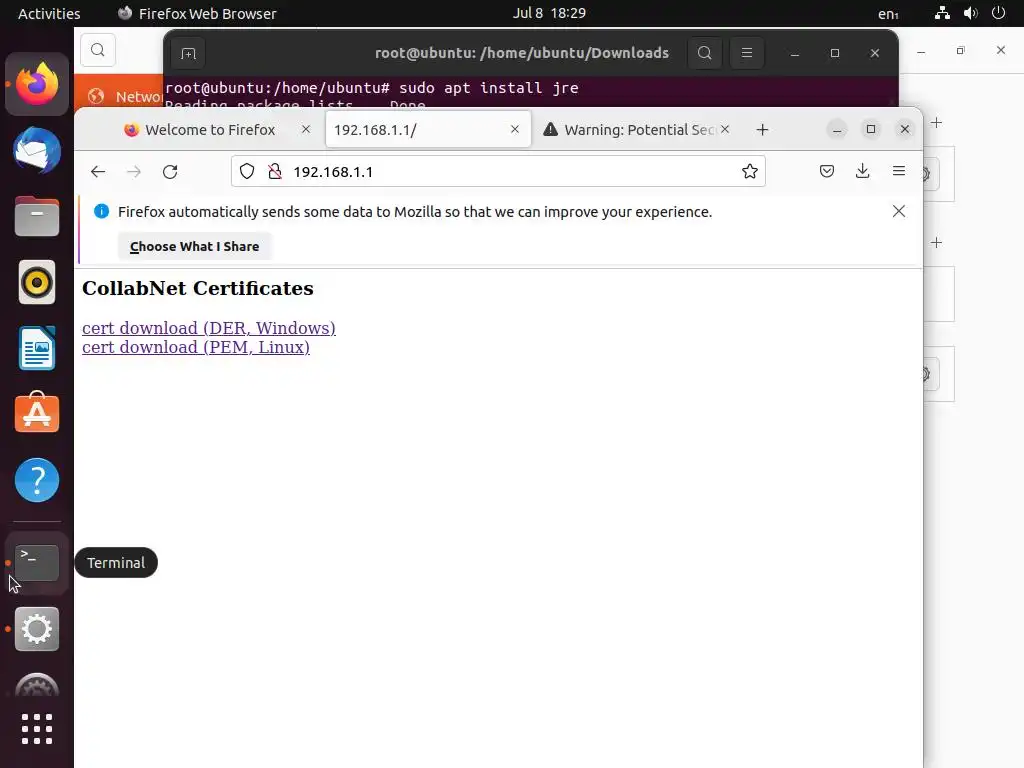Image resolution: width=1024 pixels, height=768 pixels.
Task: Maximize the Firefox window
Action: click(871, 129)
